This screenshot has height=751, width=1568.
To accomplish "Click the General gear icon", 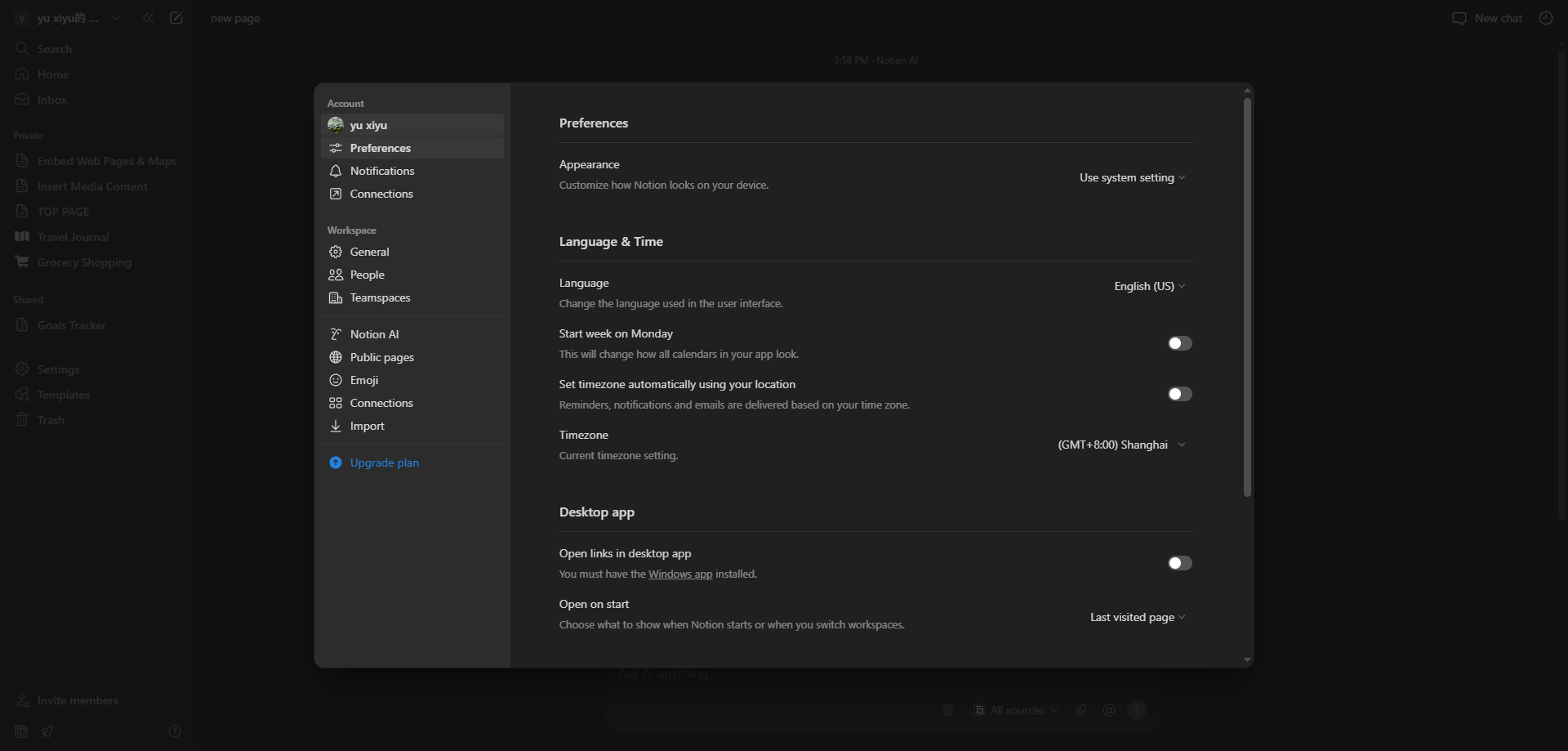I will pyautogui.click(x=336, y=252).
